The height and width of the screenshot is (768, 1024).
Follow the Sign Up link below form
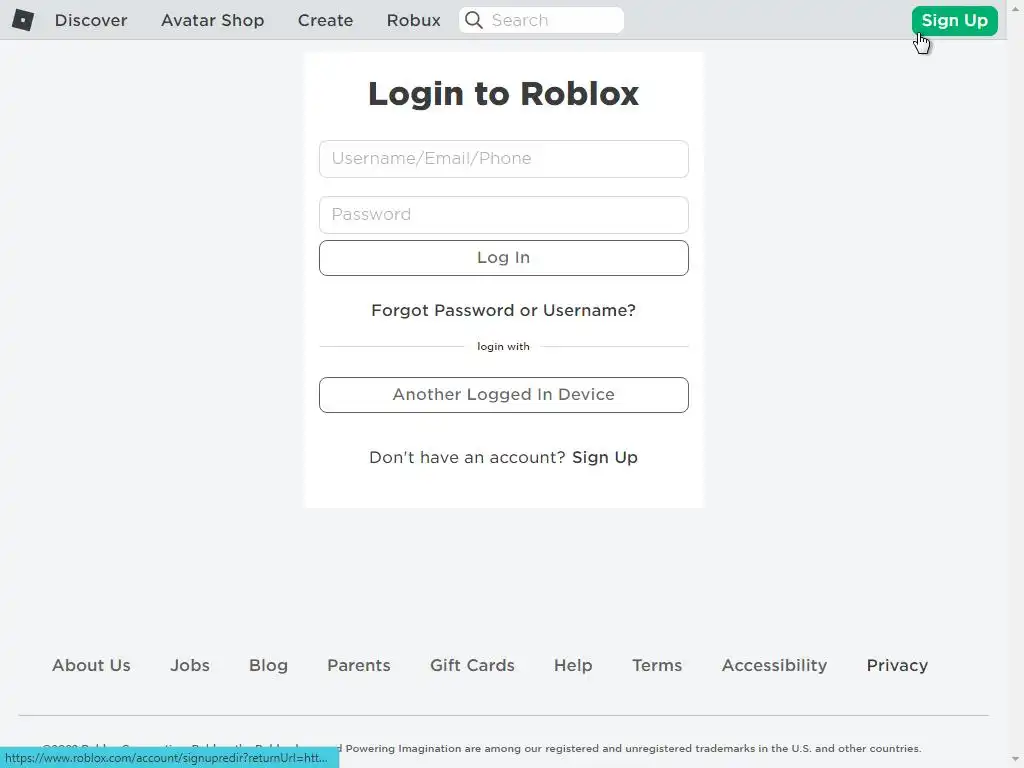coord(605,457)
